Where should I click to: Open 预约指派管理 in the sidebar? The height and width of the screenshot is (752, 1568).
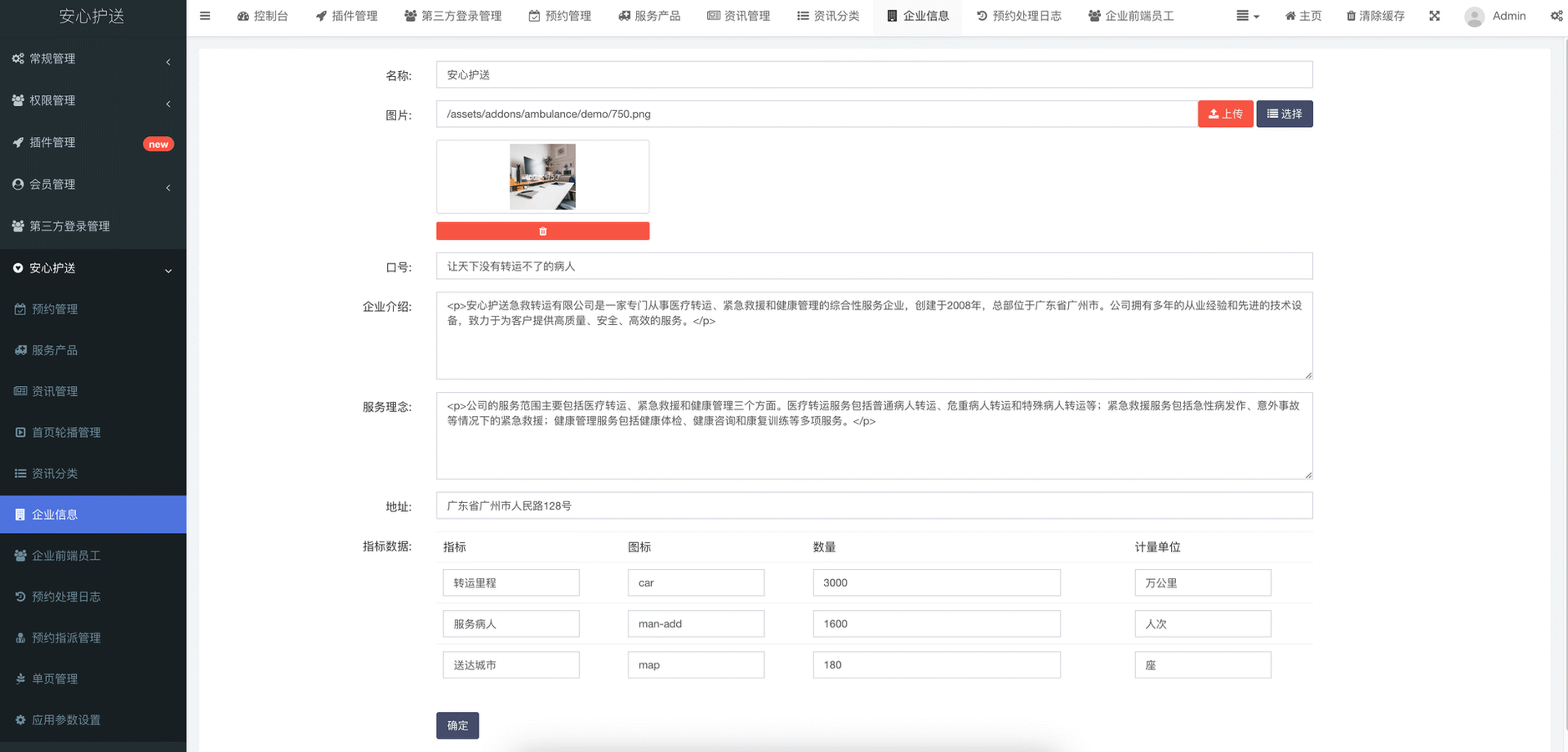66,638
